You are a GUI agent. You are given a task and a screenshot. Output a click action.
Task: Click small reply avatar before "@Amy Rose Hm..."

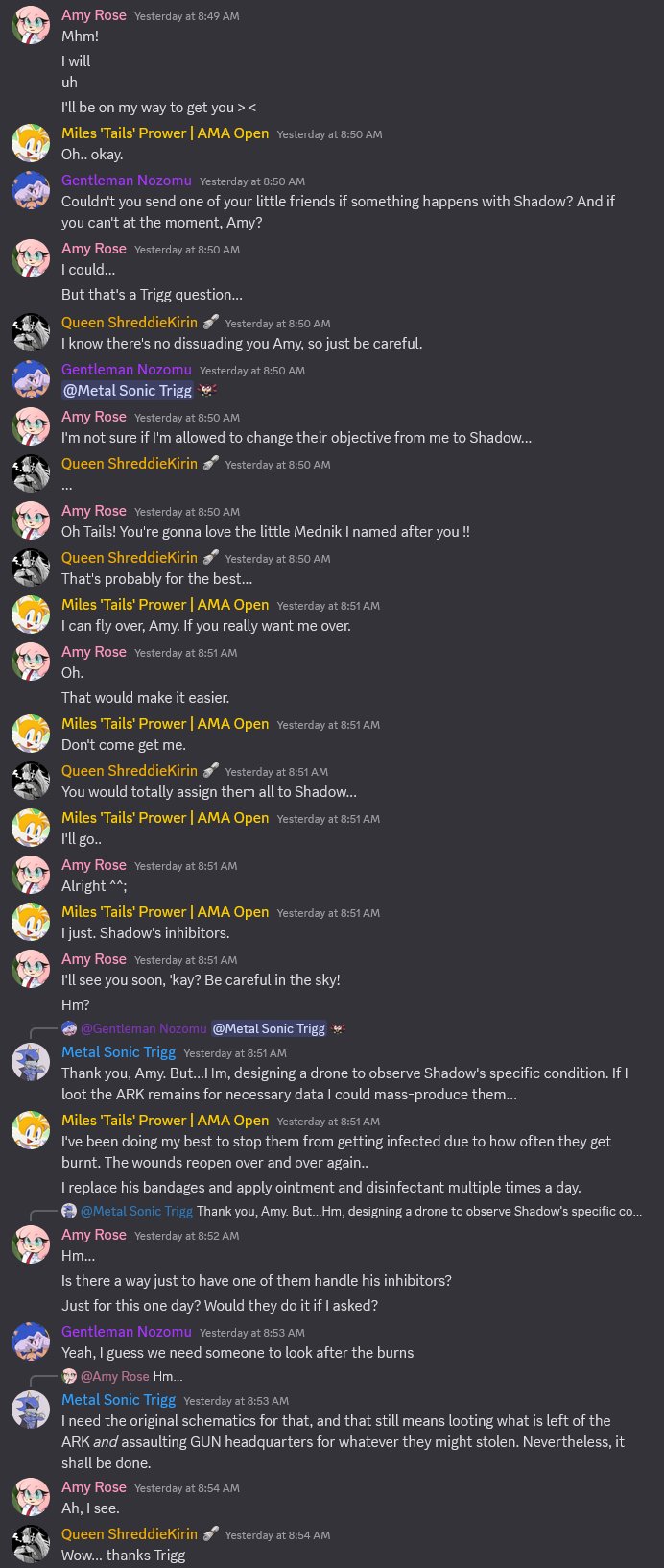[x=69, y=1377]
